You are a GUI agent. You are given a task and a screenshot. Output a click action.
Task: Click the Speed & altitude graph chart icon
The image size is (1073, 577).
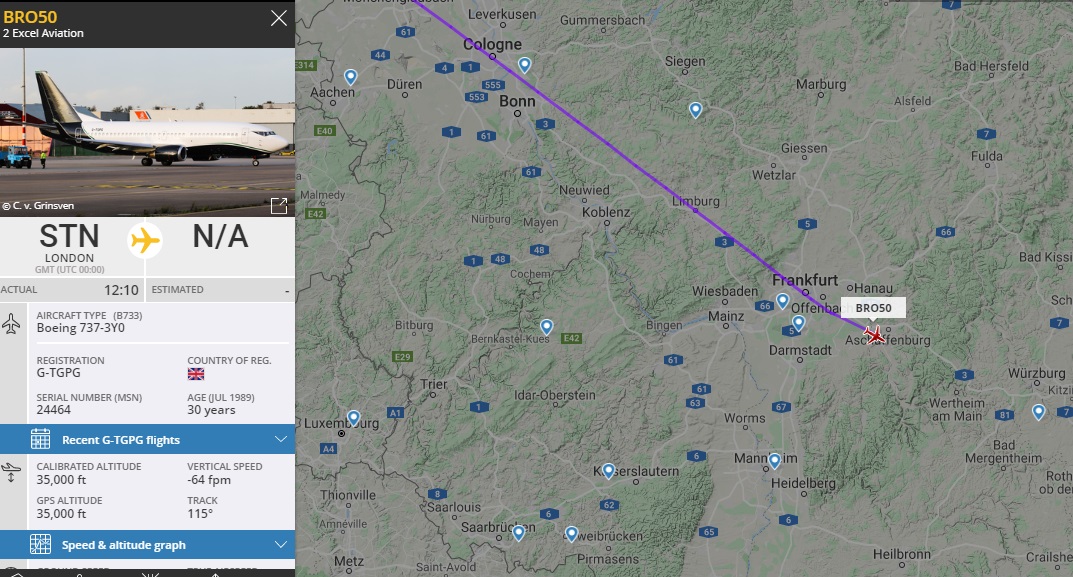point(40,545)
